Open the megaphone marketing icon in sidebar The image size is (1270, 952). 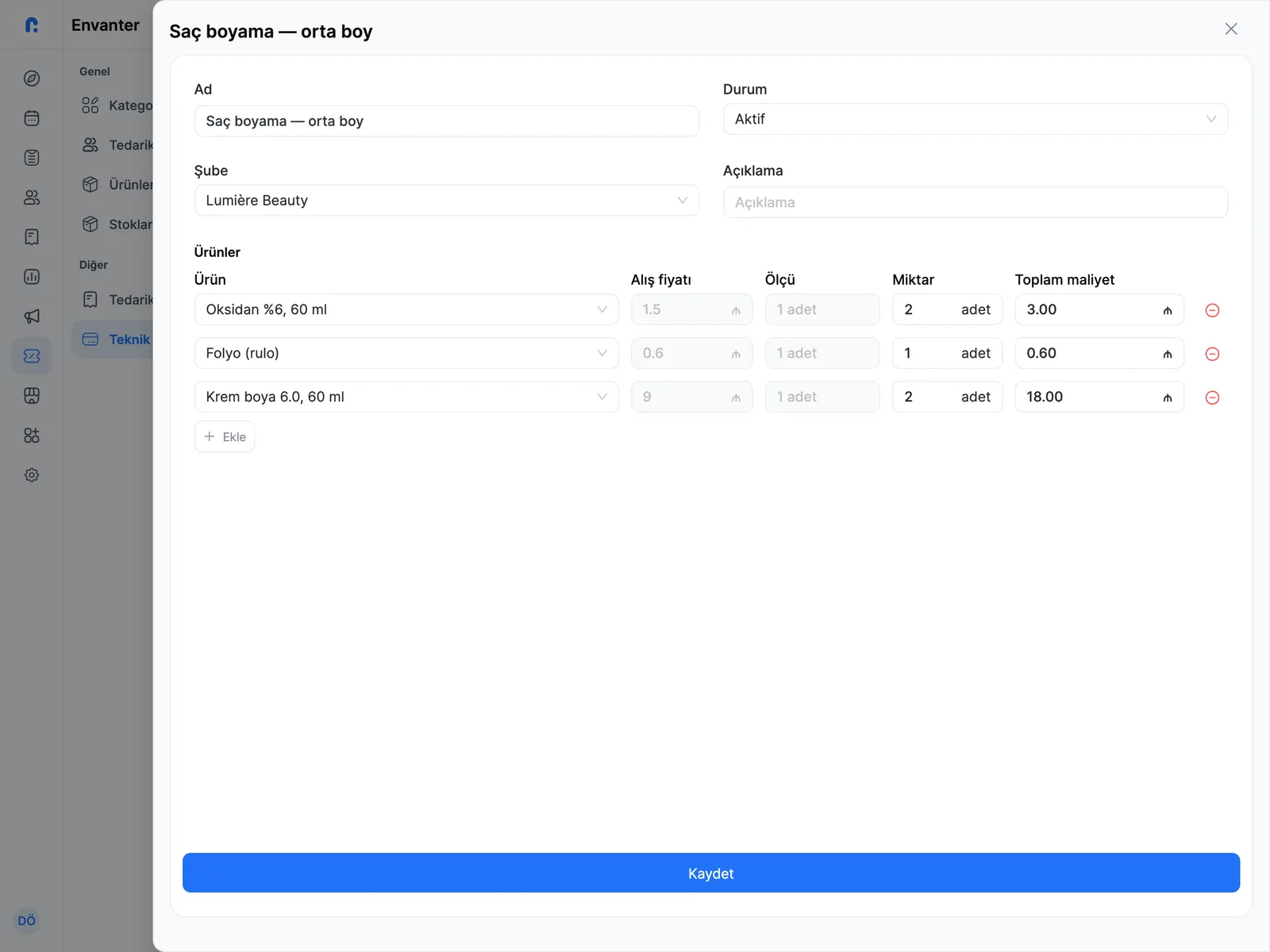coord(32,317)
